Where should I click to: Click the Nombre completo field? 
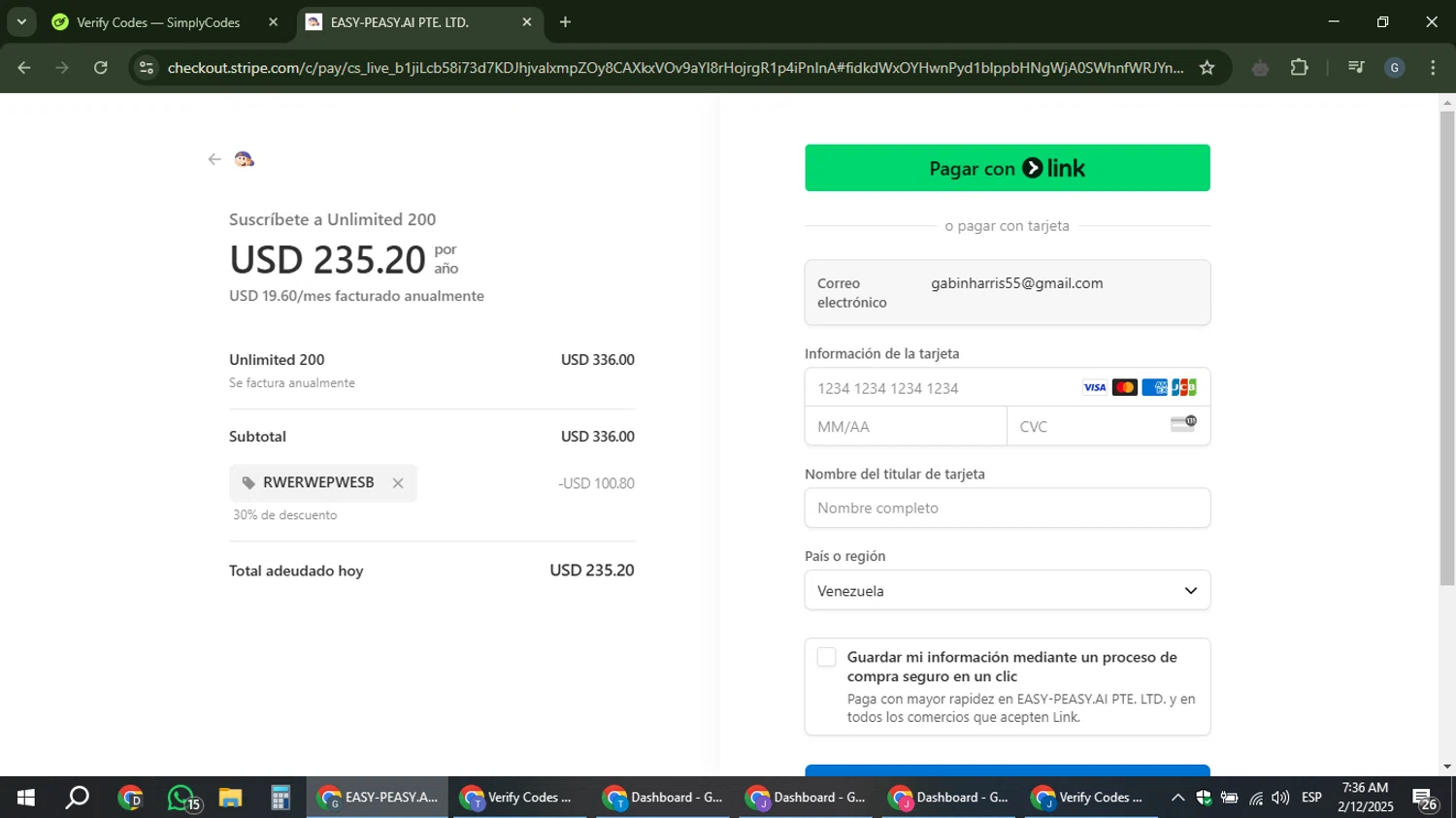[1007, 508]
